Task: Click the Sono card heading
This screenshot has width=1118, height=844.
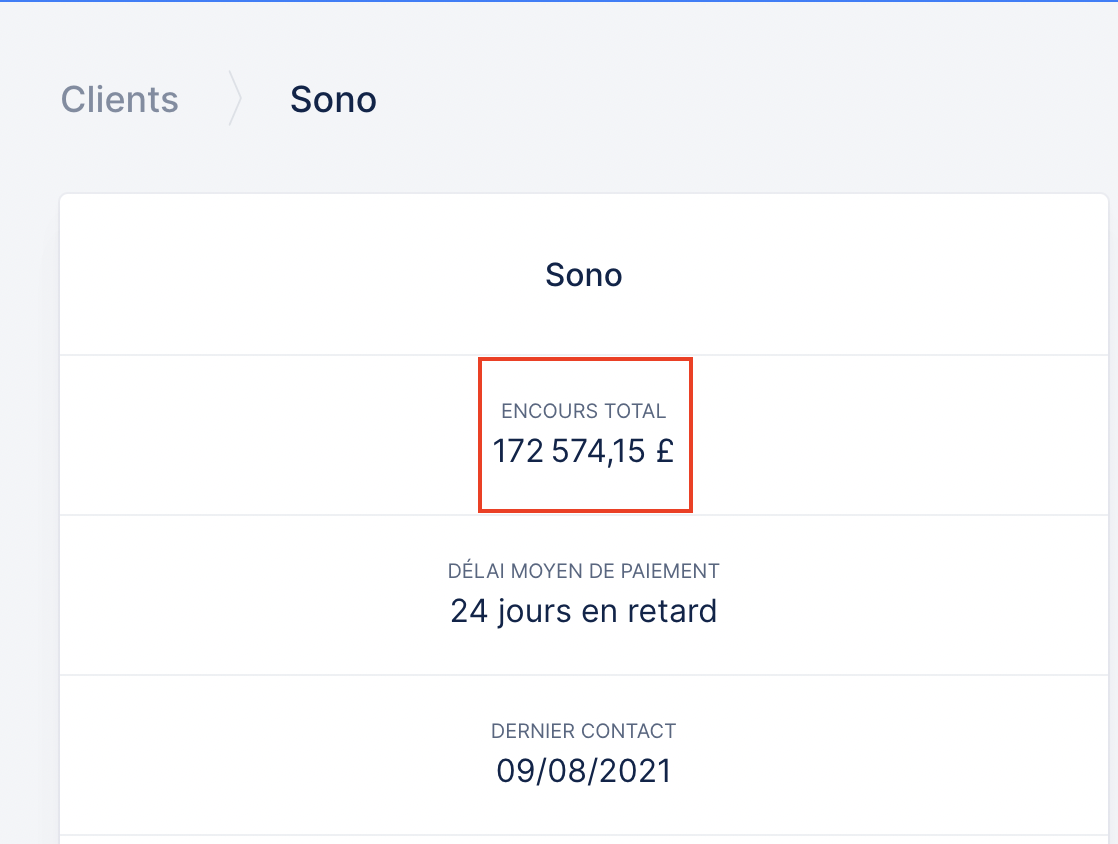Action: point(584,275)
